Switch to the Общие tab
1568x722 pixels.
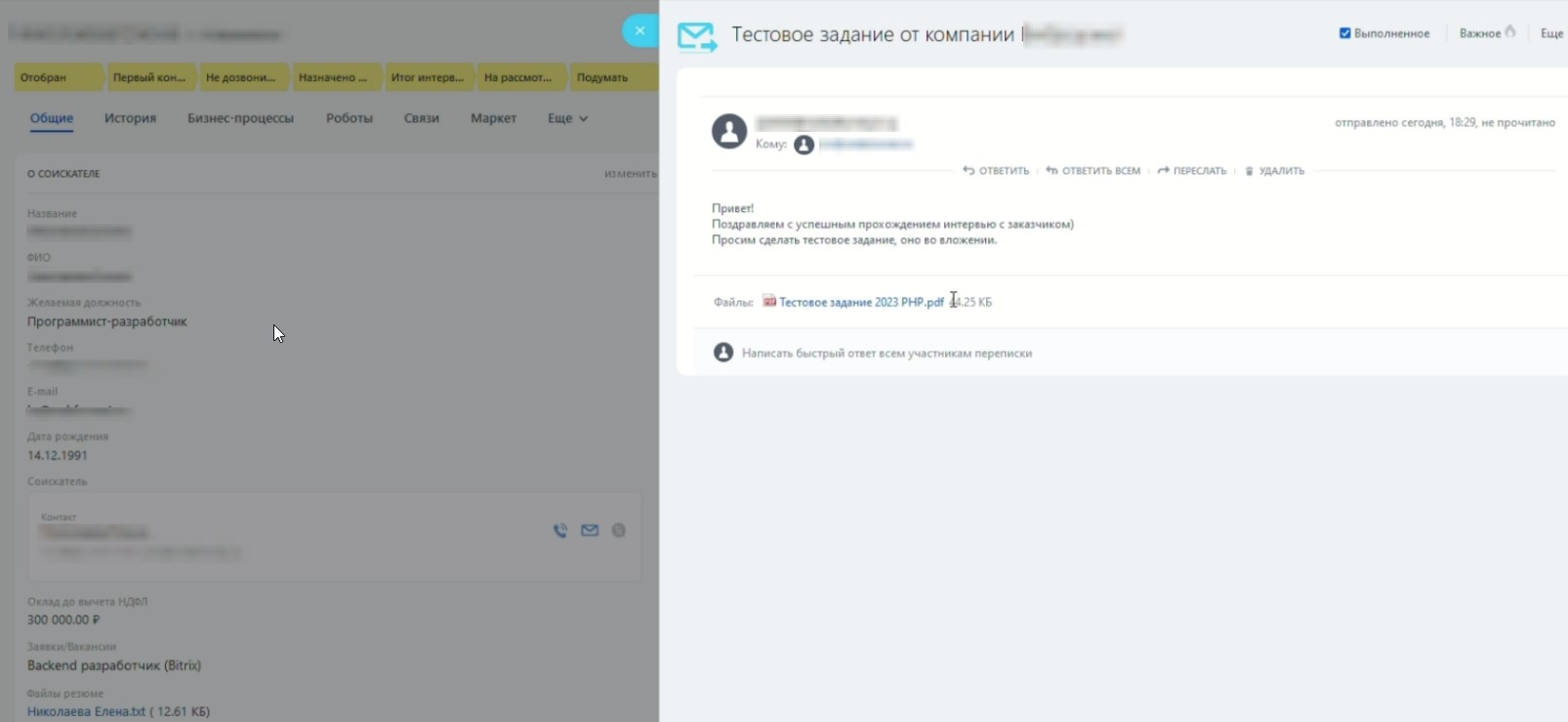tap(52, 118)
